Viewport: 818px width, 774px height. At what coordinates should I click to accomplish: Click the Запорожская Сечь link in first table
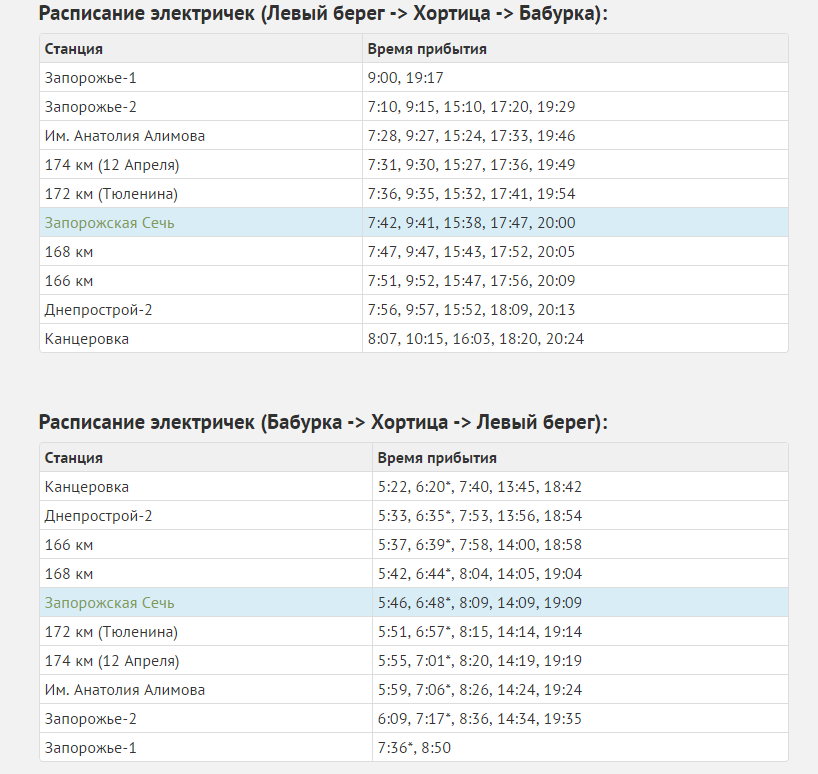pos(109,223)
